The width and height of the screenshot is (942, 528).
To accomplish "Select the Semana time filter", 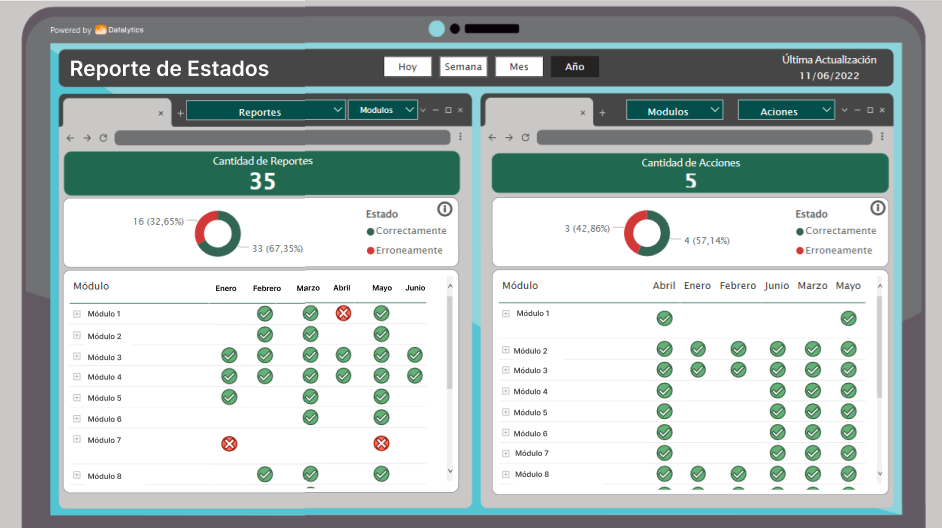I will 463,67.
